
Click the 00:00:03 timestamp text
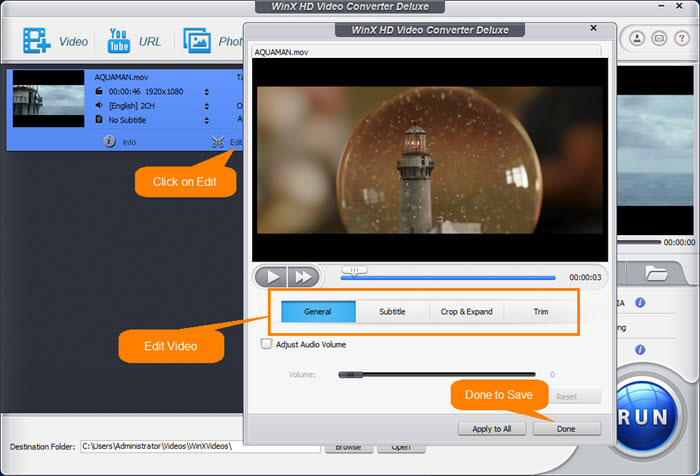coord(585,277)
